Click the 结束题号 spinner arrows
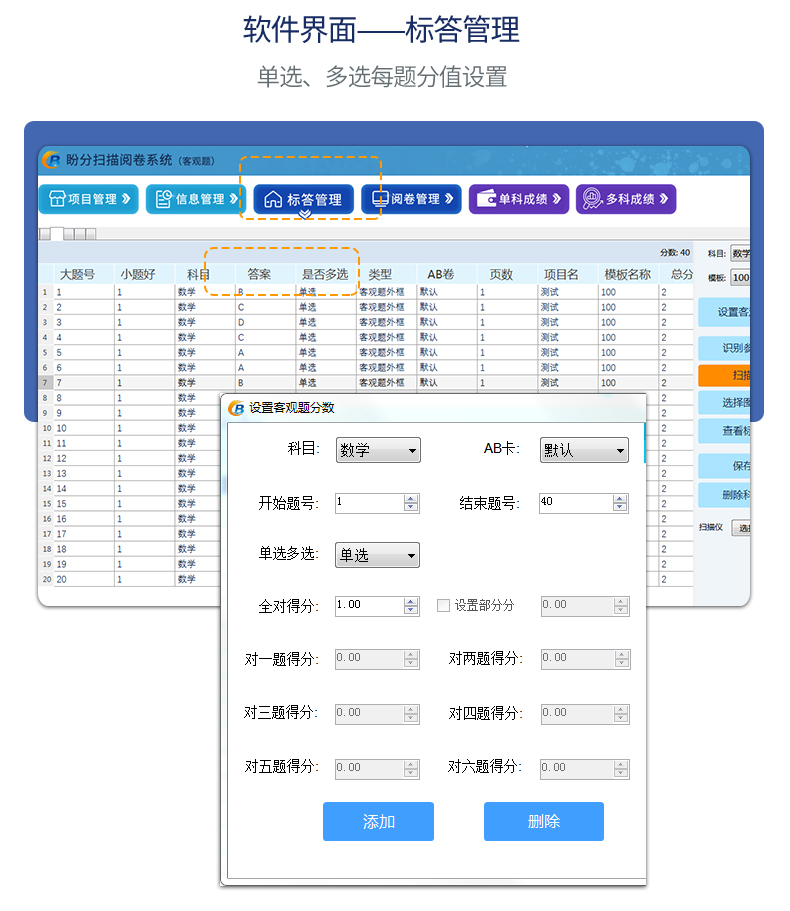The width and height of the screenshot is (790, 911). coord(621,502)
